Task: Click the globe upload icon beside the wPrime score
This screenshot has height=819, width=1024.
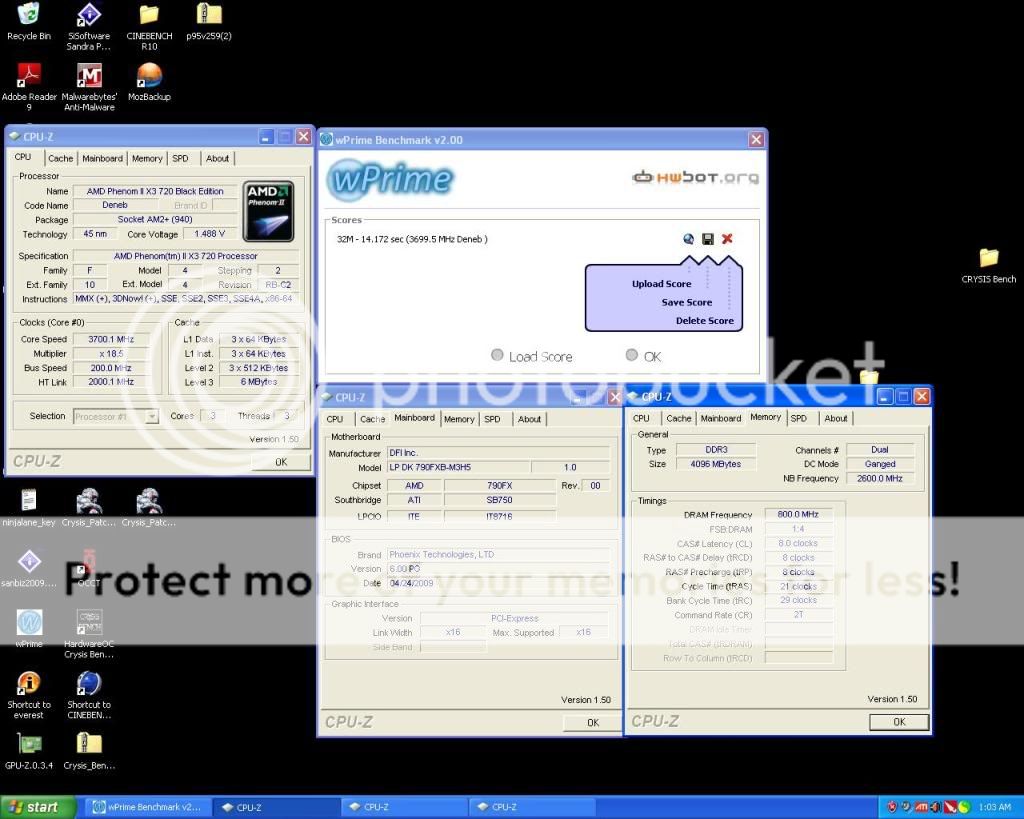Action: click(x=688, y=239)
